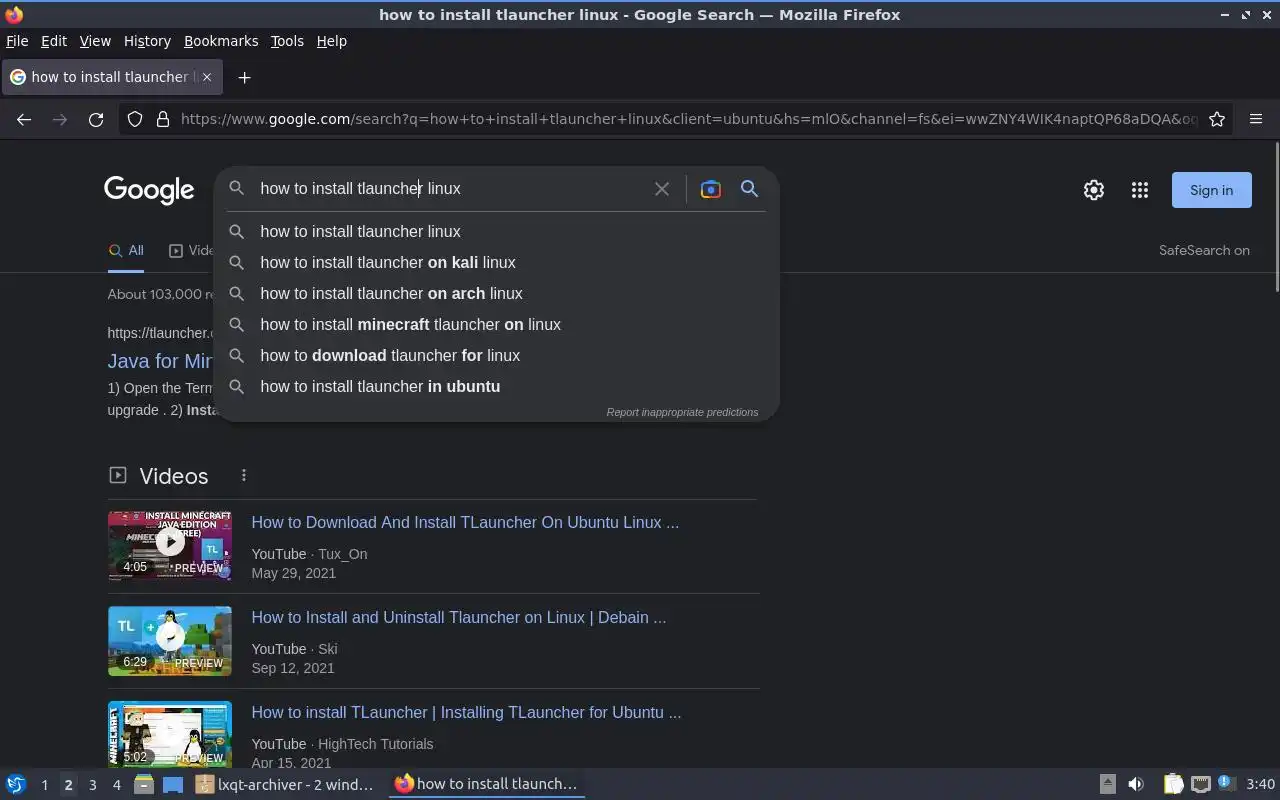
Task: Open Videos section three-dot options
Action: tap(243, 476)
